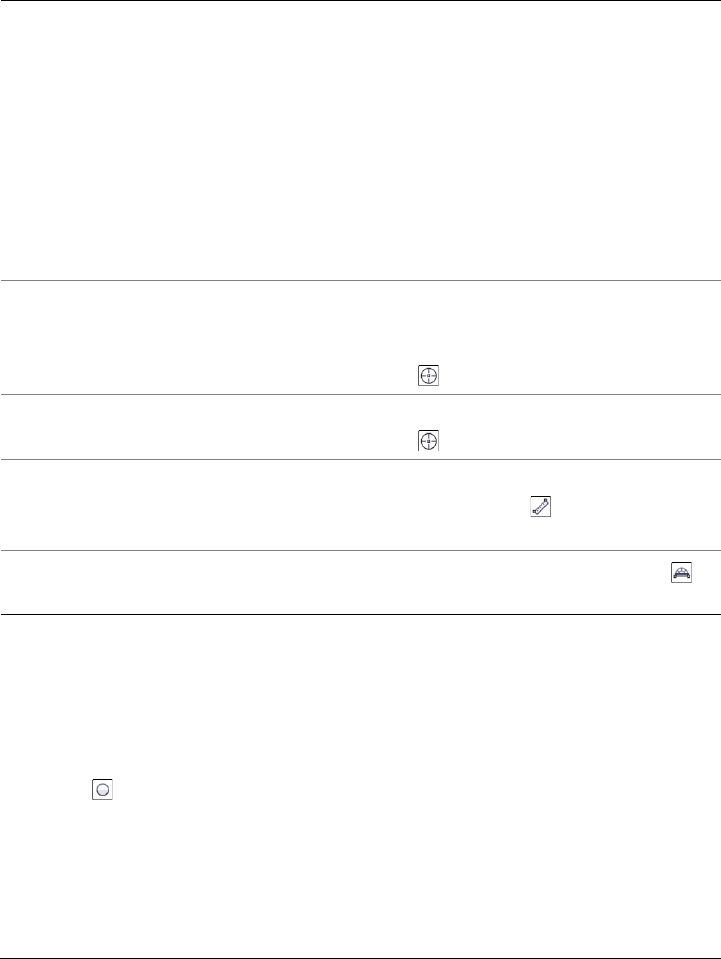The height and width of the screenshot is (959, 721).
Task: Click the lower crosshair target icon
Action: pyautogui.click(x=428, y=441)
